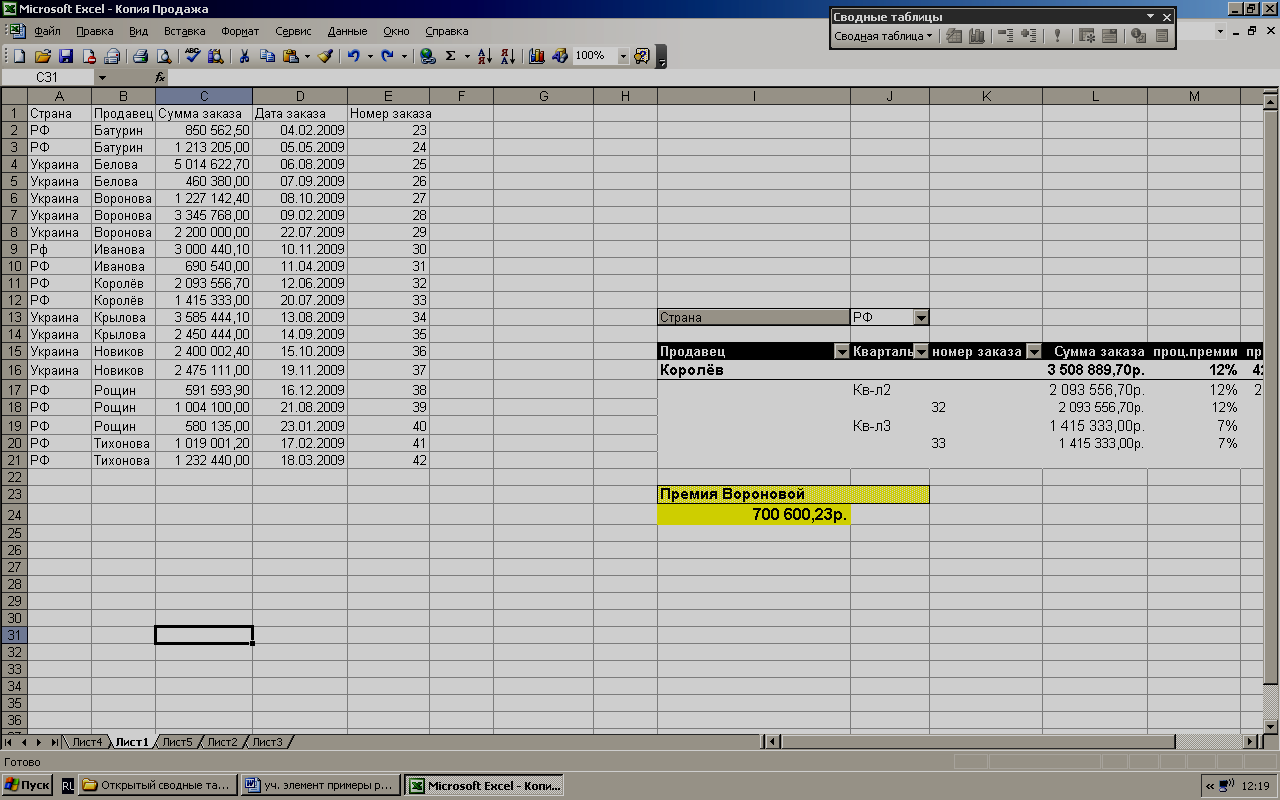Sort ascending using the A-Z icon
This screenshot has width=1280, height=800.
[x=484, y=56]
